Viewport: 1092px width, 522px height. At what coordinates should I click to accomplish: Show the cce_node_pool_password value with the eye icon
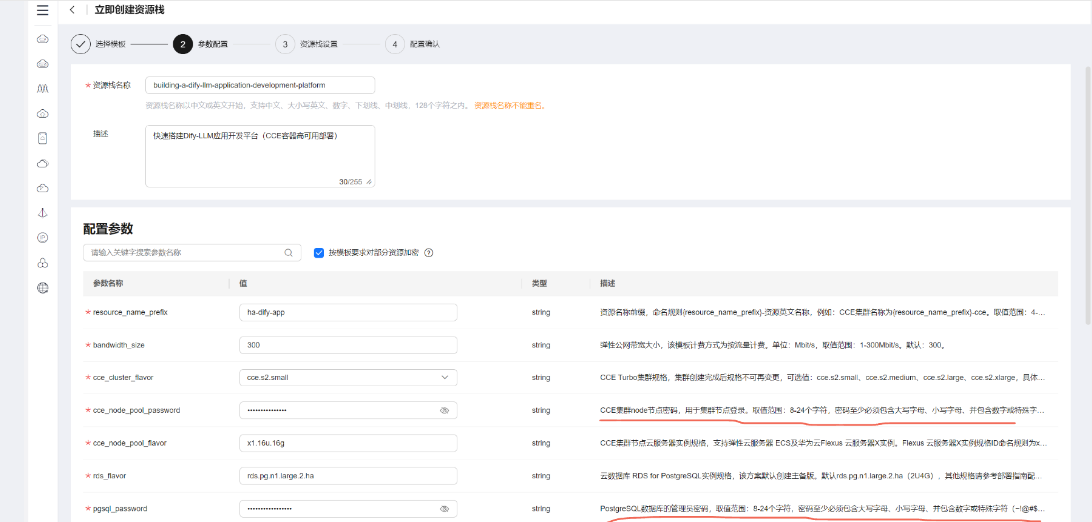pyautogui.click(x=444, y=410)
